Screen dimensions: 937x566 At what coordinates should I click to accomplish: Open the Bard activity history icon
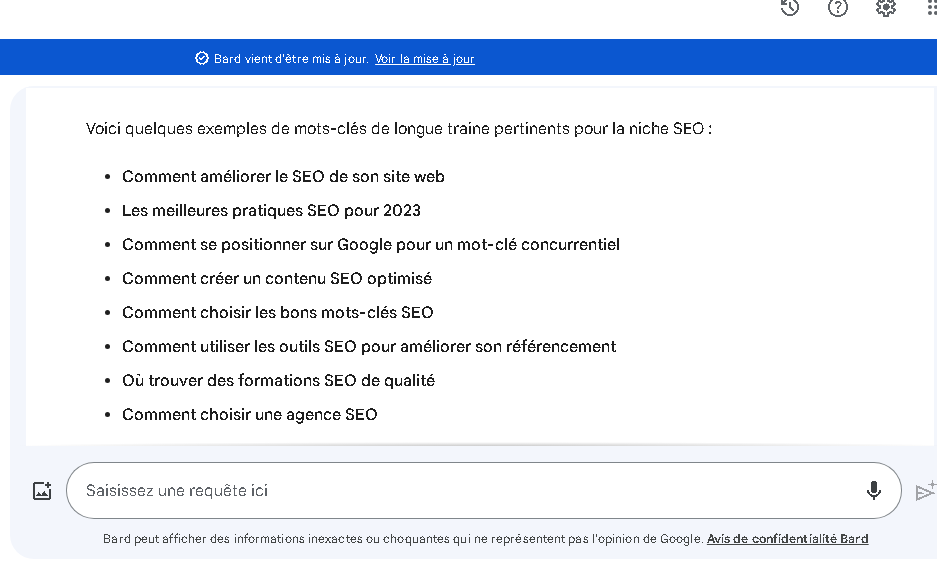pos(790,8)
